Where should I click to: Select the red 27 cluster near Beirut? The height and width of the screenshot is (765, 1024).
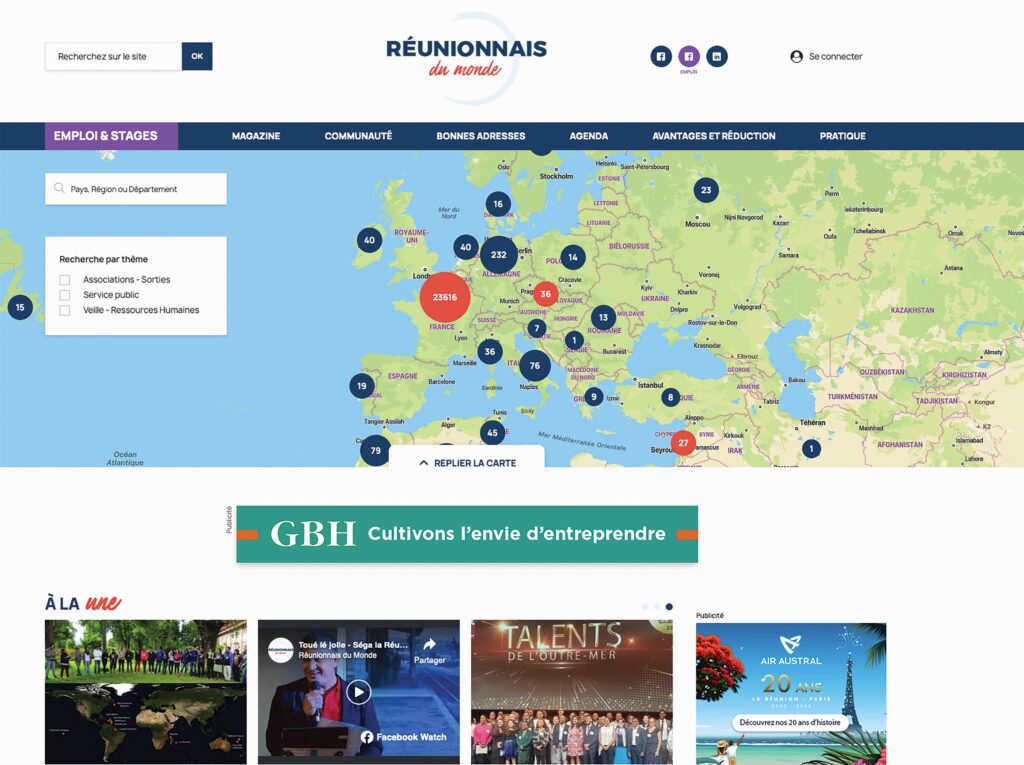(x=683, y=443)
